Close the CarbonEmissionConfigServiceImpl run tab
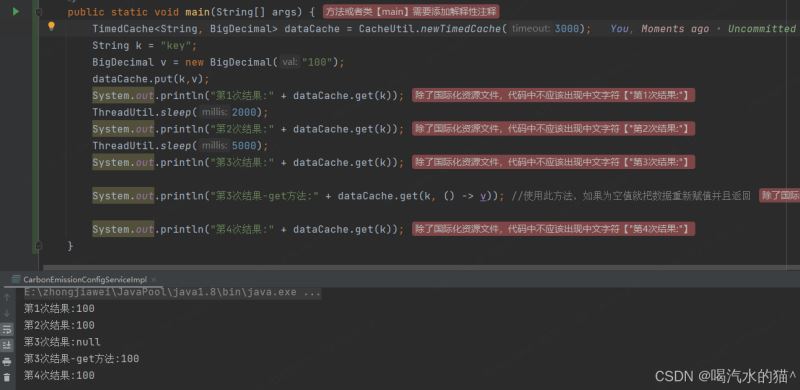The height and width of the screenshot is (390, 800). (x=154, y=279)
